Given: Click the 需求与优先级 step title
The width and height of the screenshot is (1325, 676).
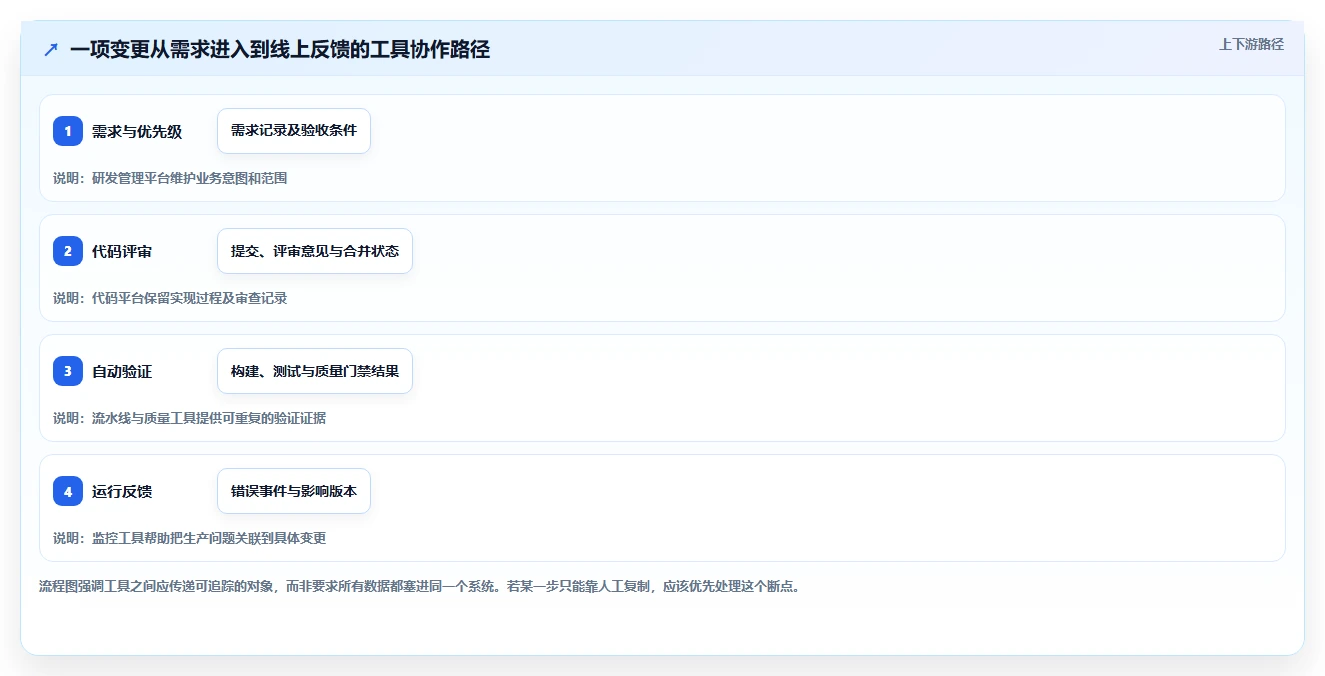Looking at the screenshot, I should [137, 131].
